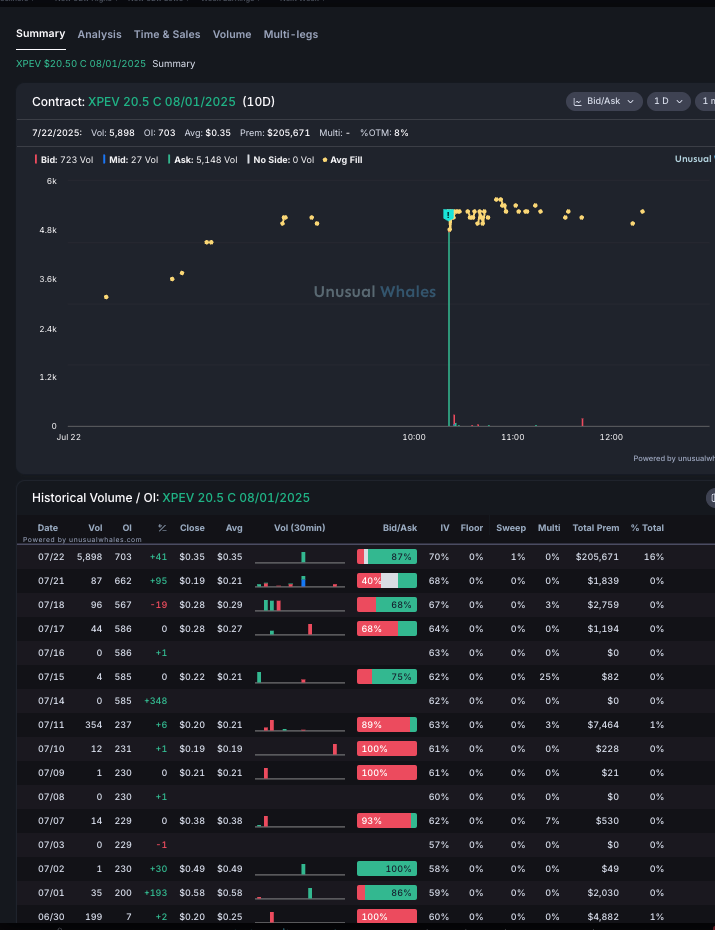The image size is (715, 930).
Task: Sort by the Date column header
Action: (48, 528)
